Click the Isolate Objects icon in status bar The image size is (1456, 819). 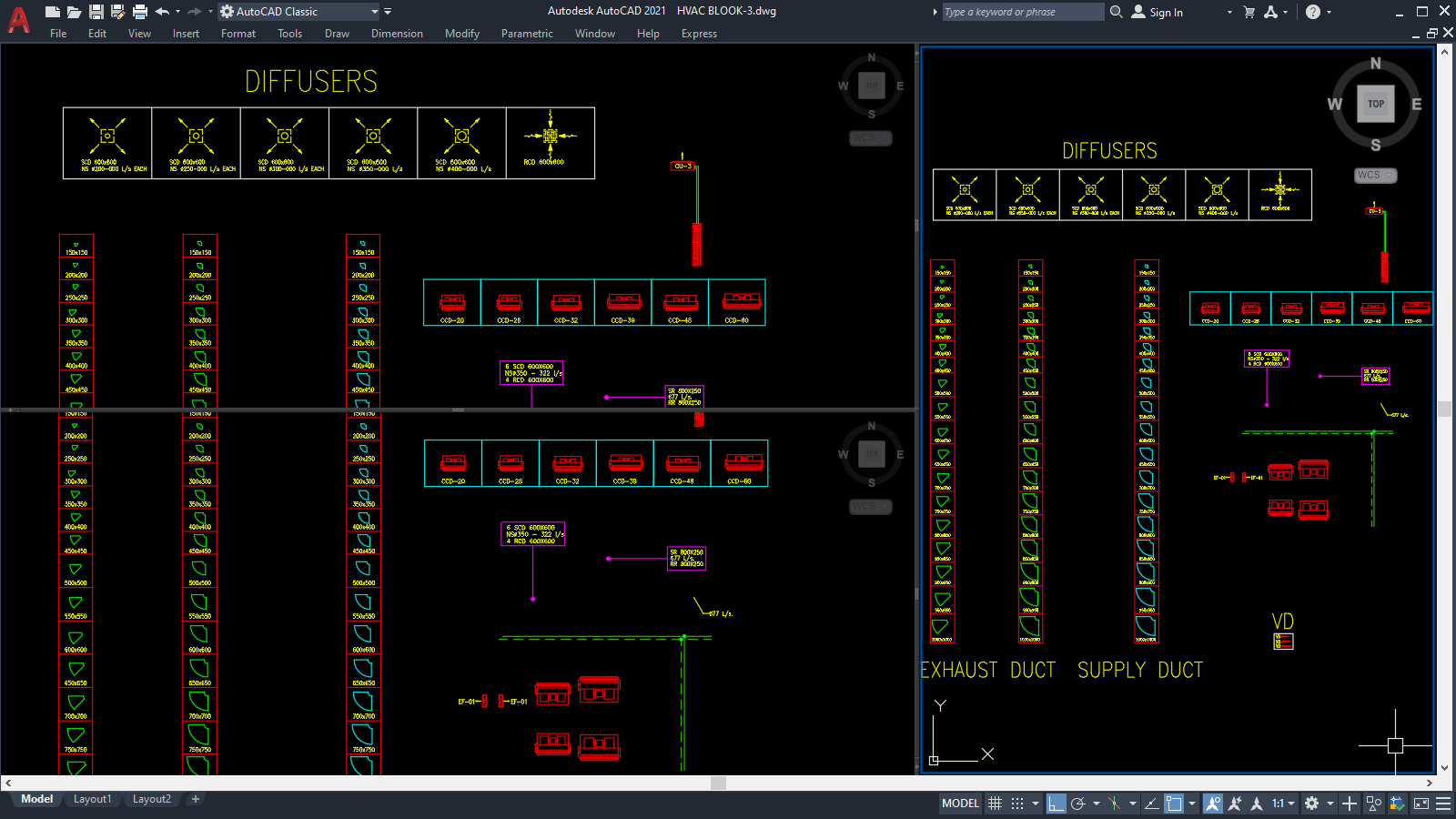point(1372,804)
